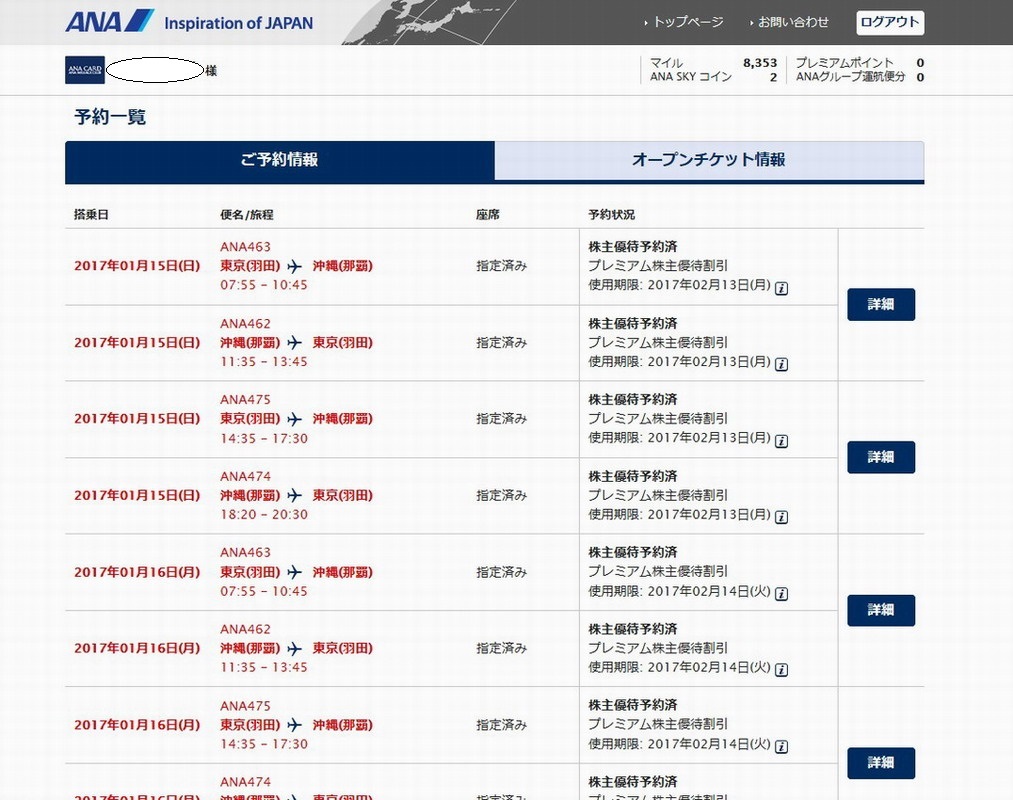Click airplane icon in ANA463 January 15 row
Viewport: 1013px width, 800px height.
pyautogui.click(x=295, y=266)
